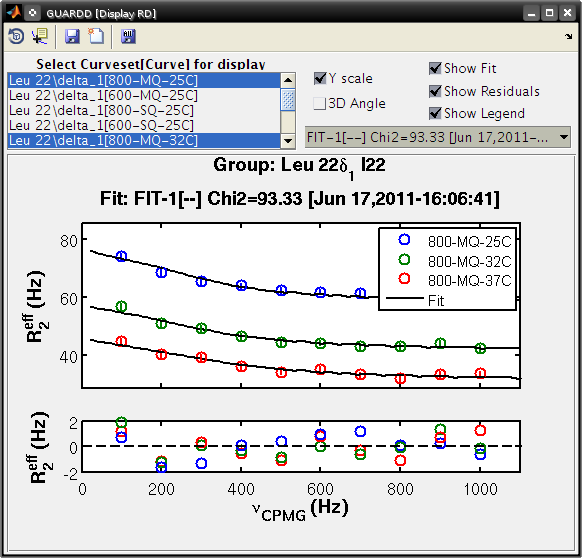Click the 800-MQ-25C legend entry
This screenshot has height=558, width=582.
pyautogui.click(x=455, y=241)
